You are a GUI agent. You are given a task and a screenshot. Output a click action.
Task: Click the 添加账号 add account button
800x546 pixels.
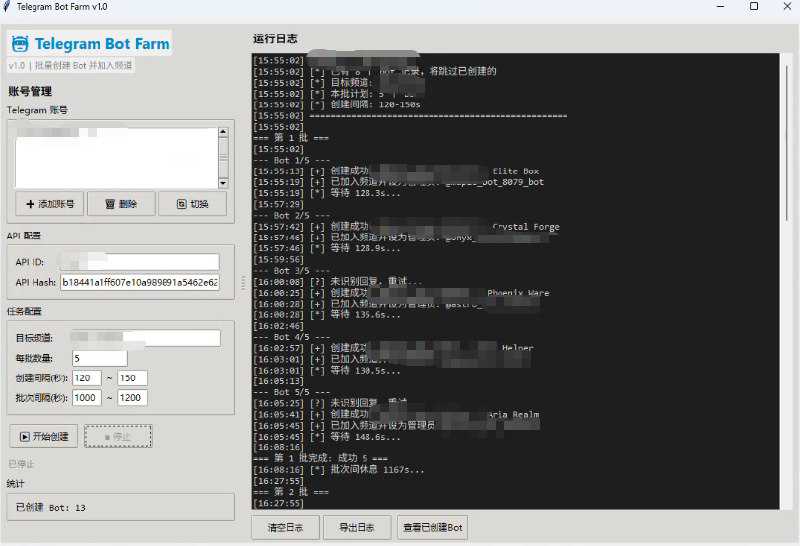click(x=50, y=204)
